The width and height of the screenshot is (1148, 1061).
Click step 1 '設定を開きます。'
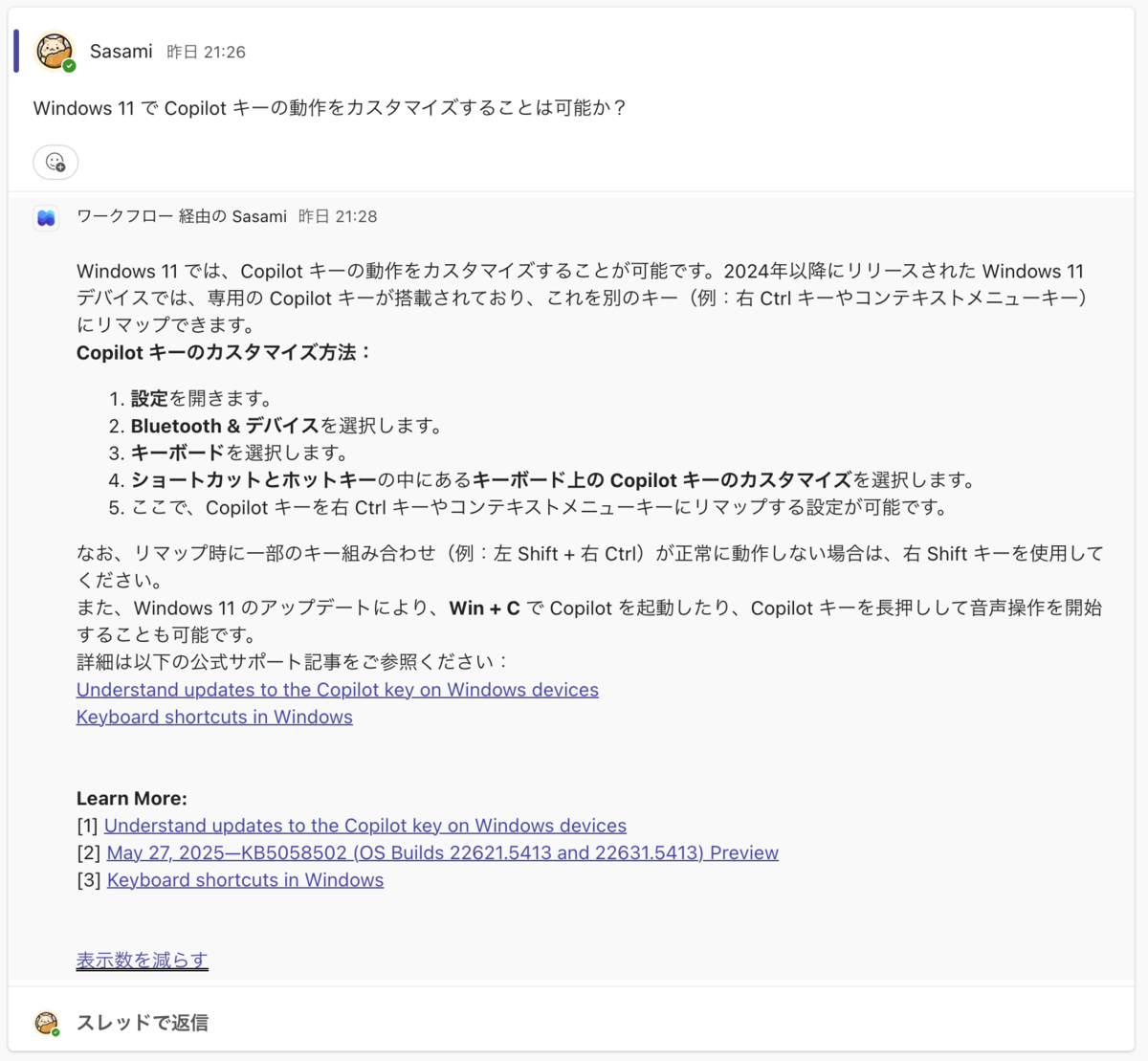(x=203, y=398)
